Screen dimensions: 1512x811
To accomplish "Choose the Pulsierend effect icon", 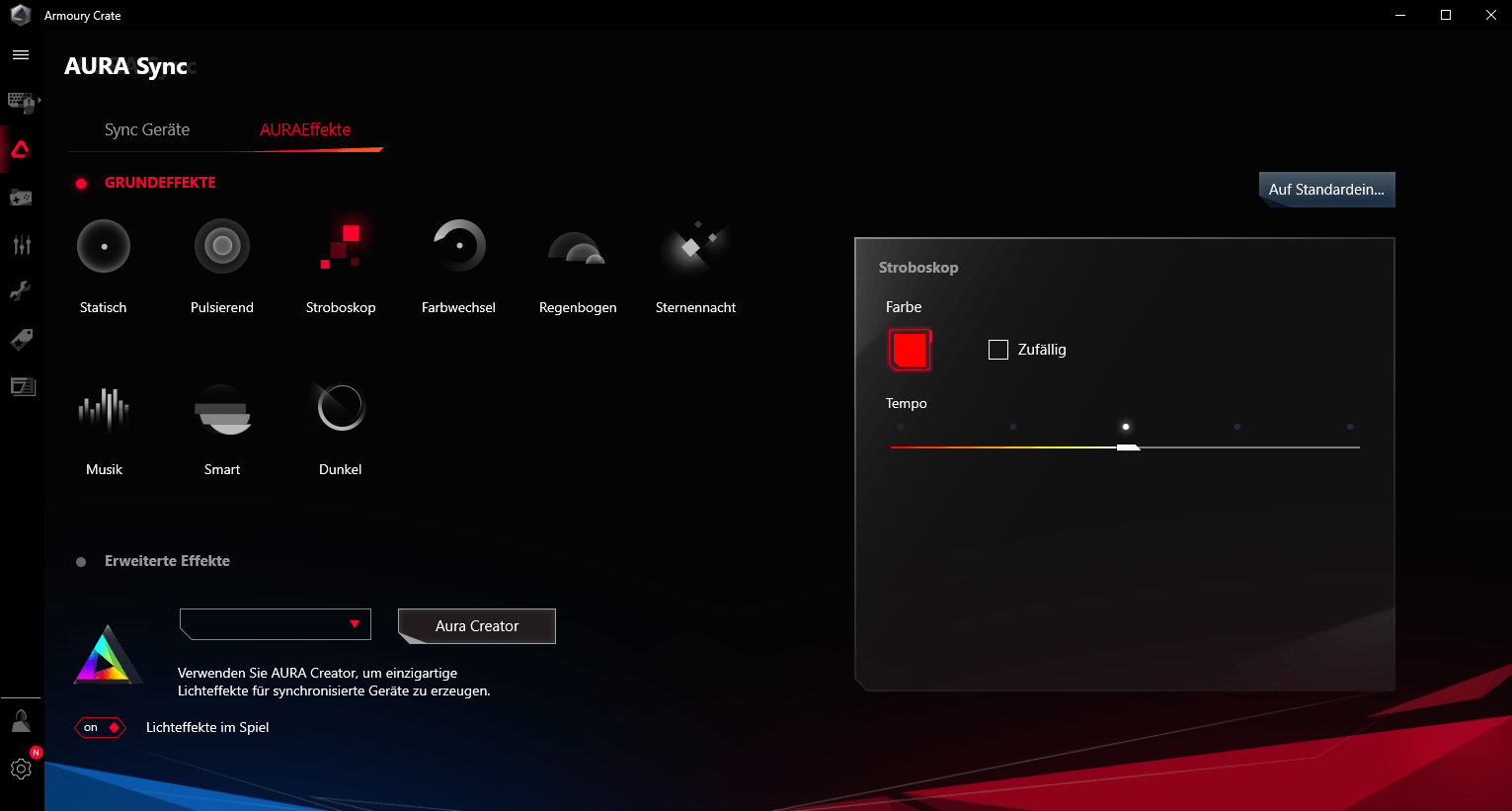I will [222, 246].
